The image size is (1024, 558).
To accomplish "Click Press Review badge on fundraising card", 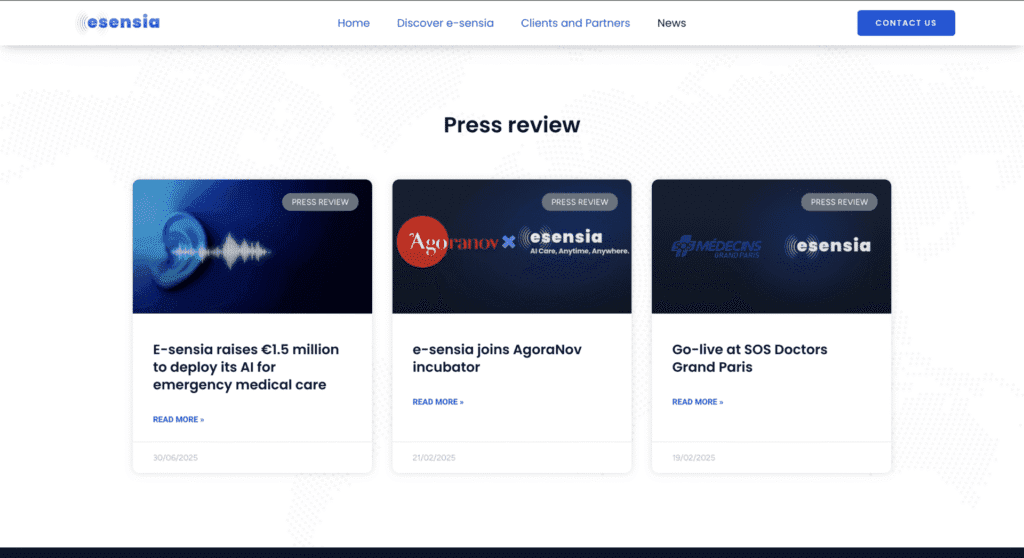I will click(x=320, y=202).
